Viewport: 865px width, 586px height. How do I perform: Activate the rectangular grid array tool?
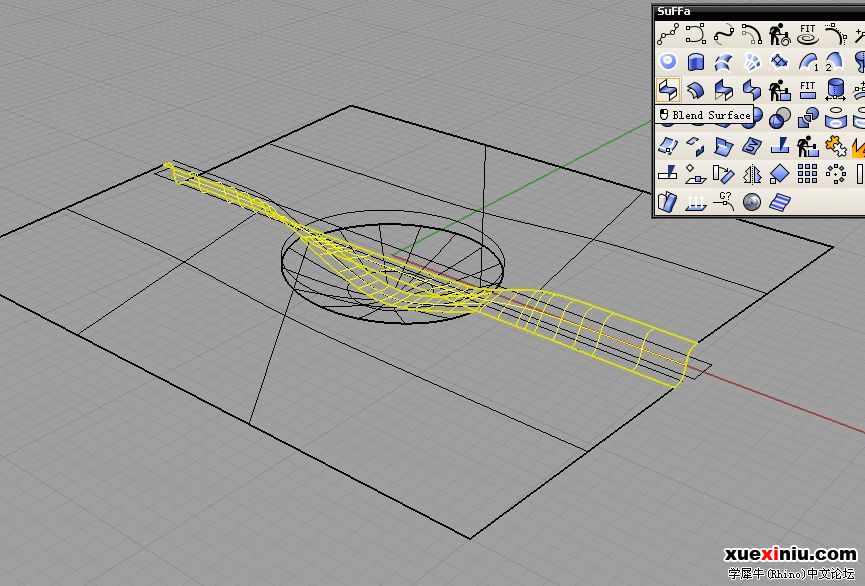click(807, 174)
